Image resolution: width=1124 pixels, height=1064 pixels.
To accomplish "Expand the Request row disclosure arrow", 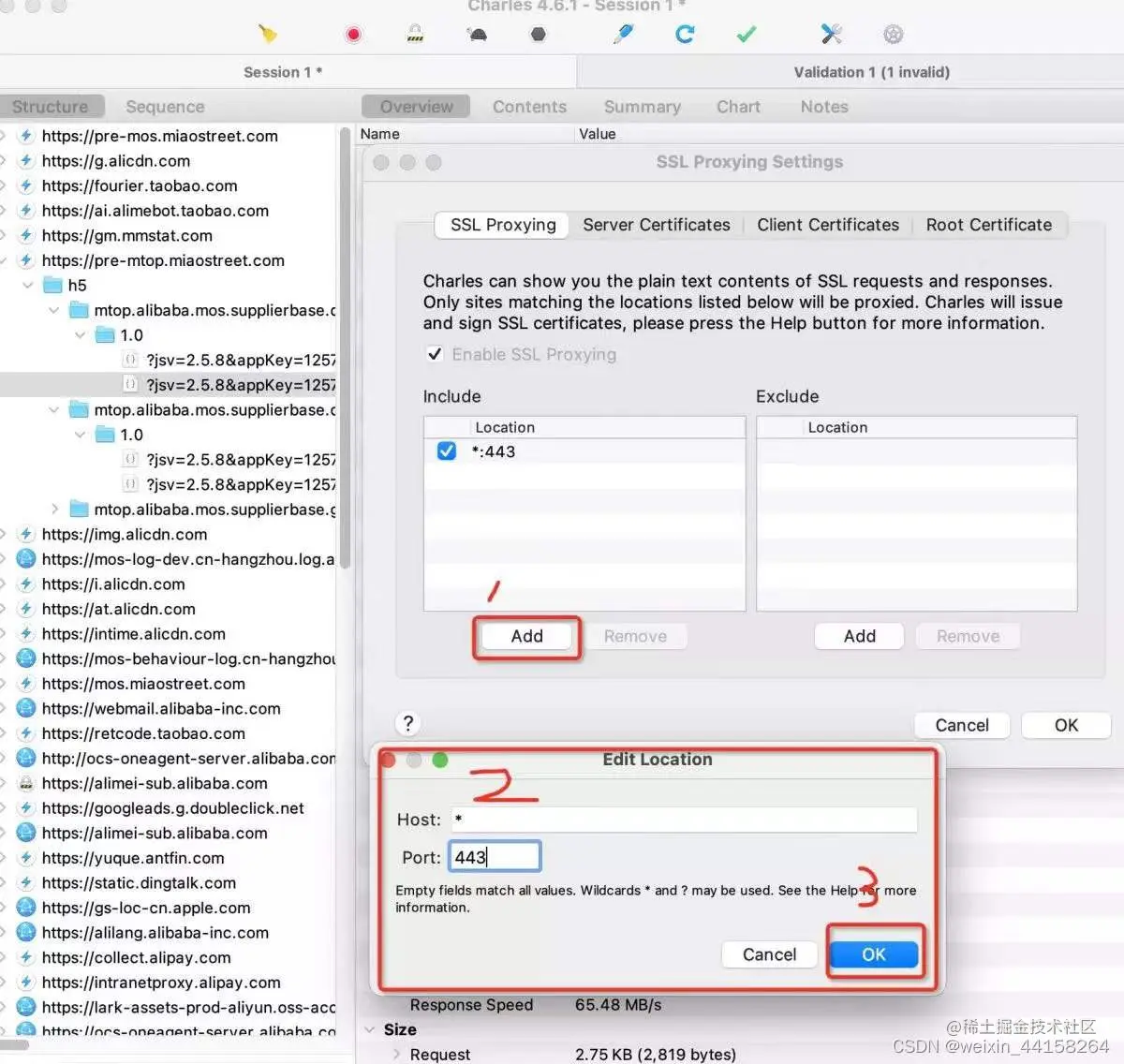I will [x=396, y=1054].
